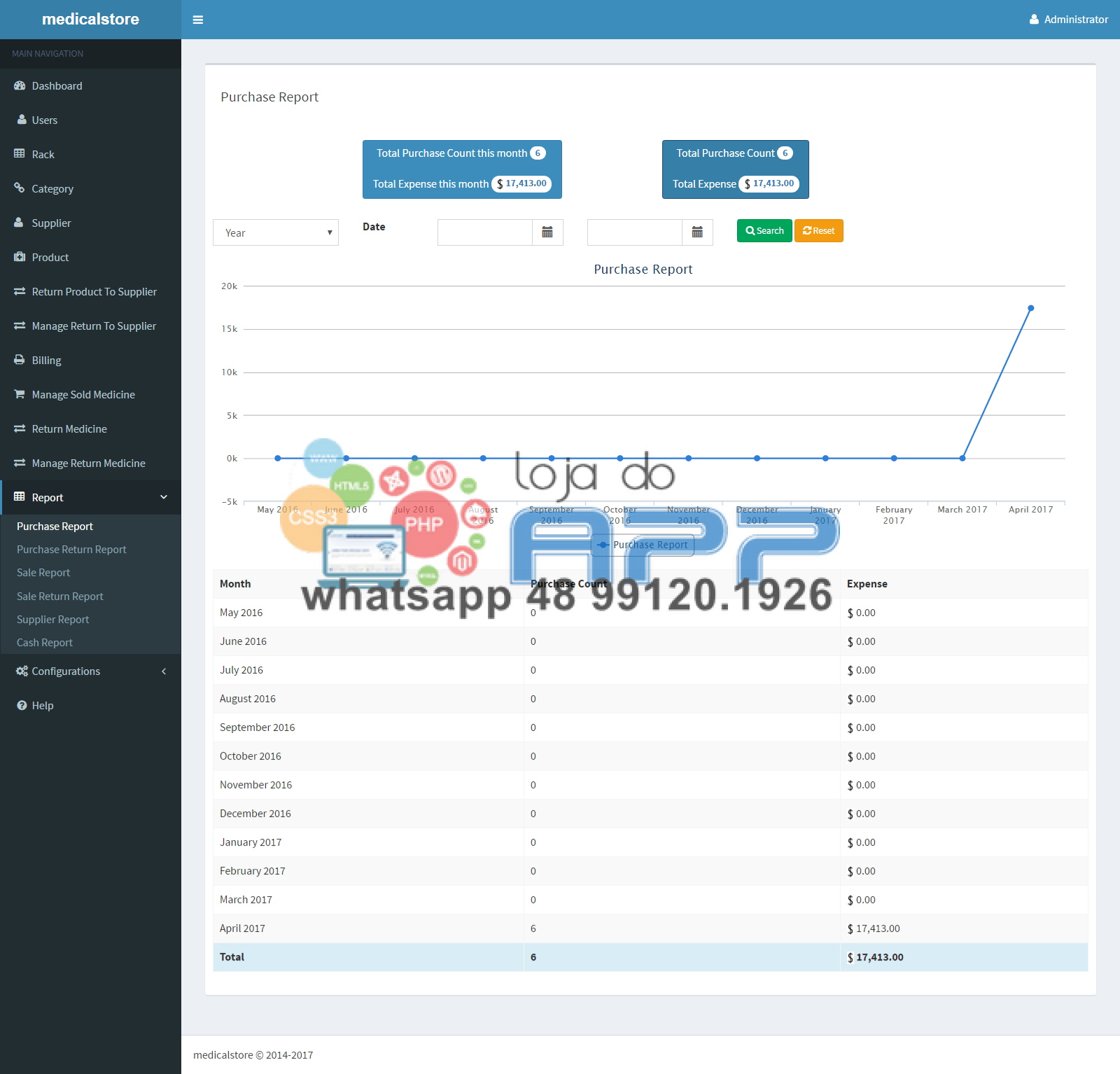Click the Billing printer icon

pyautogui.click(x=20, y=360)
